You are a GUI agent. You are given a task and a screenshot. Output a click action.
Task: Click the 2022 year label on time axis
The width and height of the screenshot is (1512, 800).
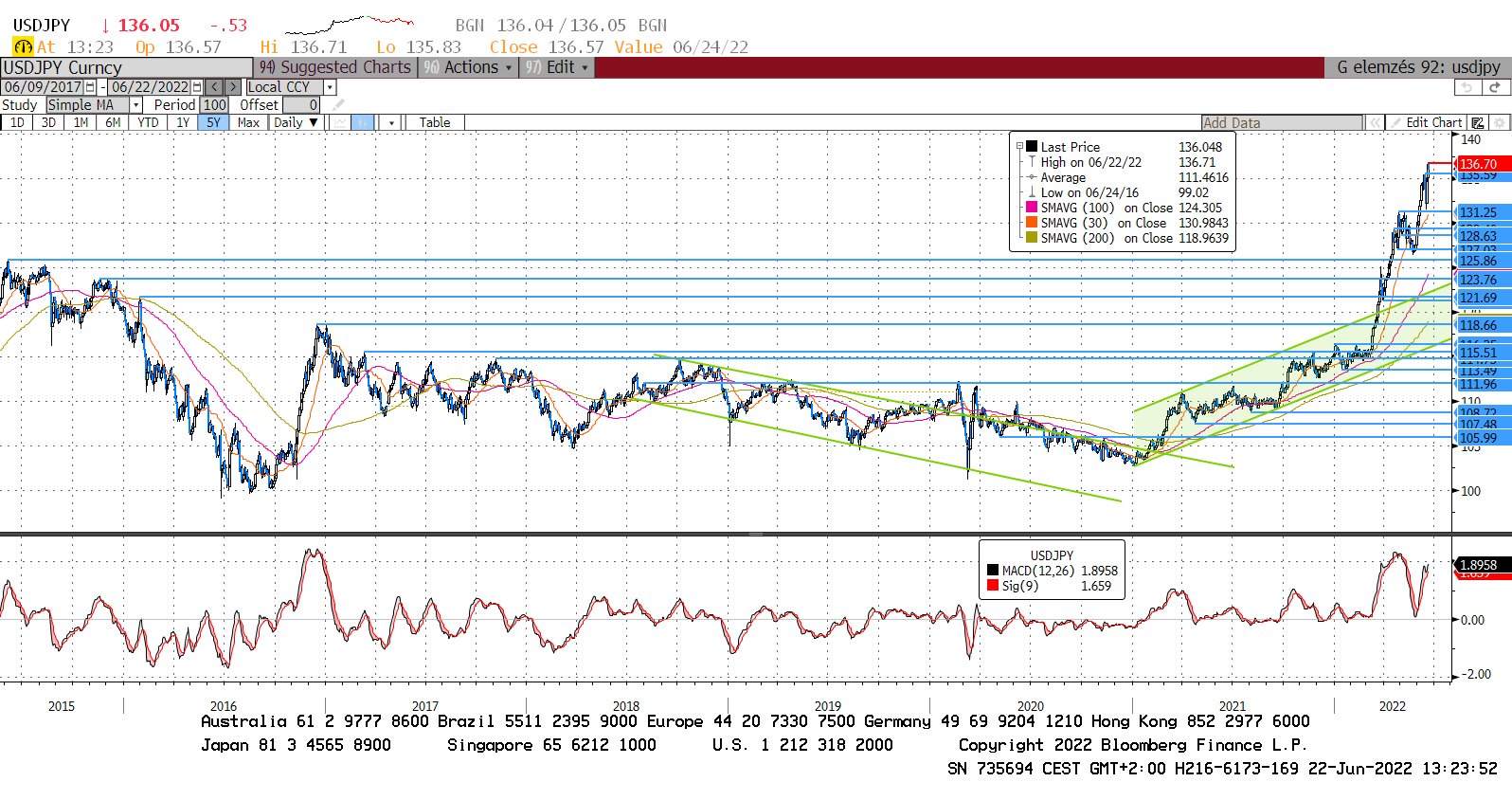(x=1393, y=706)
